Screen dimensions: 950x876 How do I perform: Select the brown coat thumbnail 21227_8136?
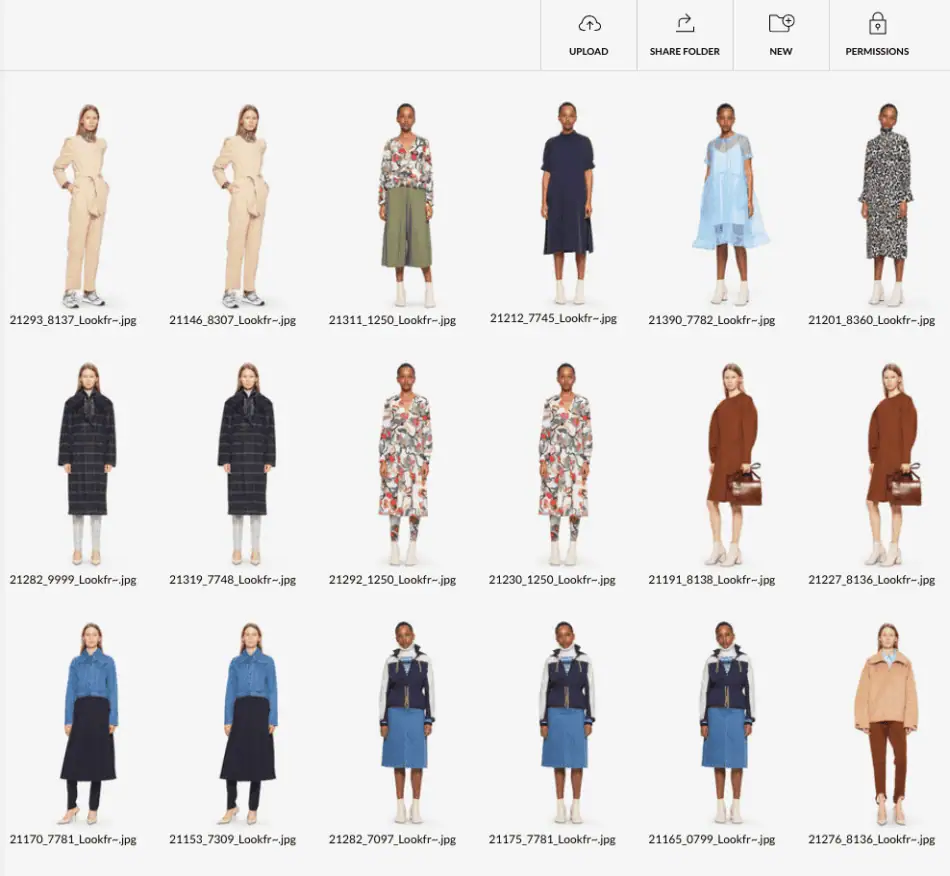pos(894,465)
